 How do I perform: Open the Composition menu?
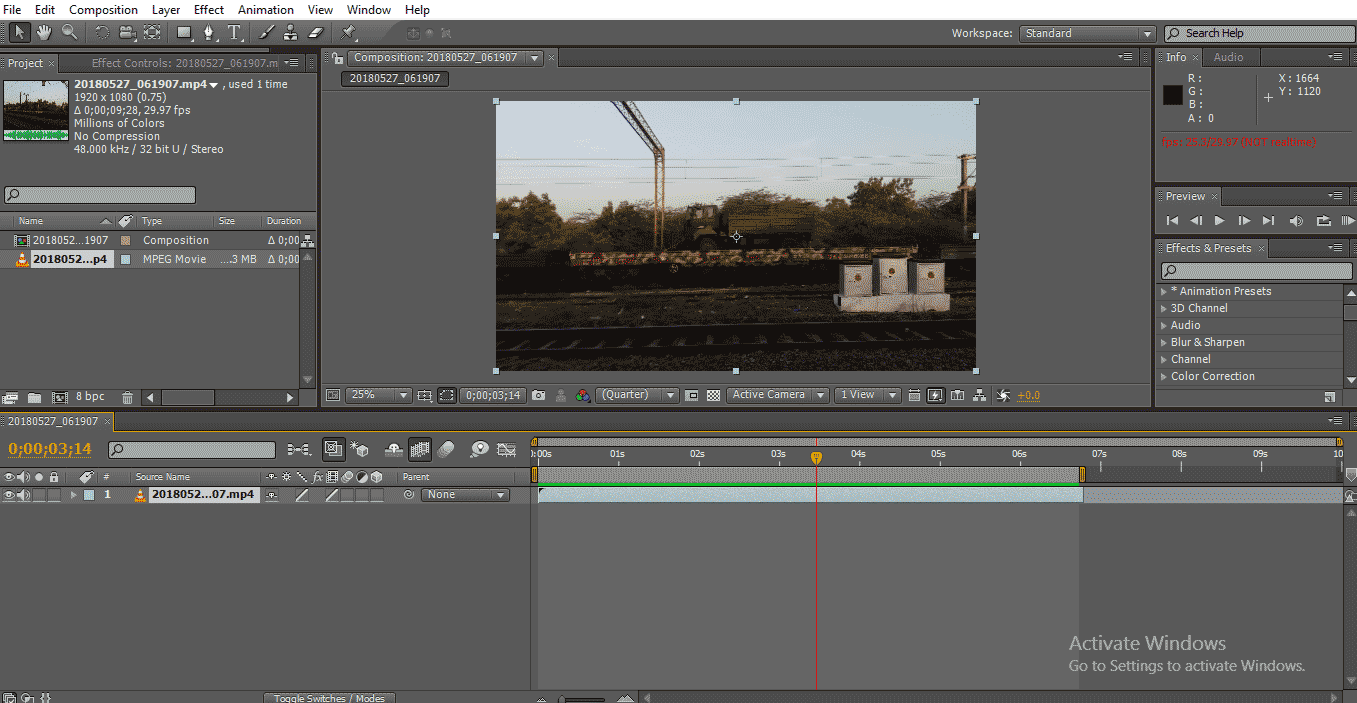pyautogui.click(x=103, y=9)
